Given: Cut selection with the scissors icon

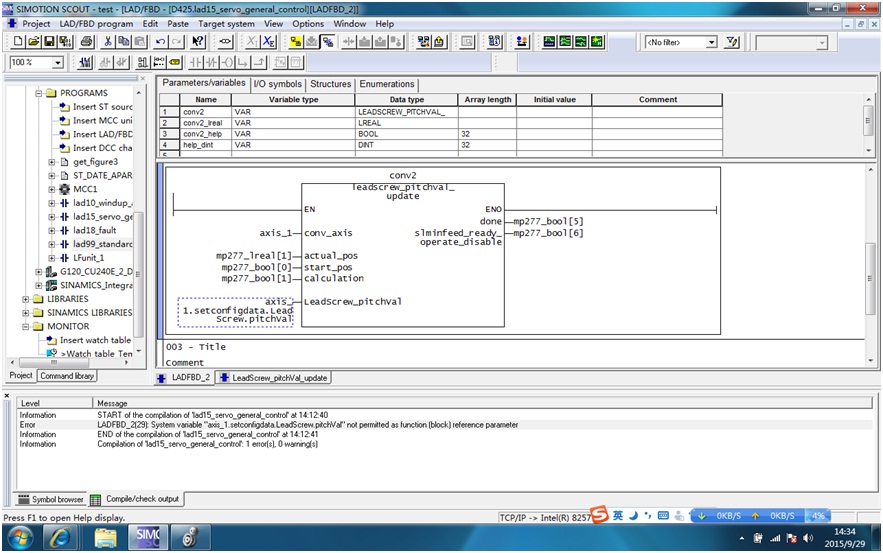Looking at the screenshot, I should [x=108, y=42].
